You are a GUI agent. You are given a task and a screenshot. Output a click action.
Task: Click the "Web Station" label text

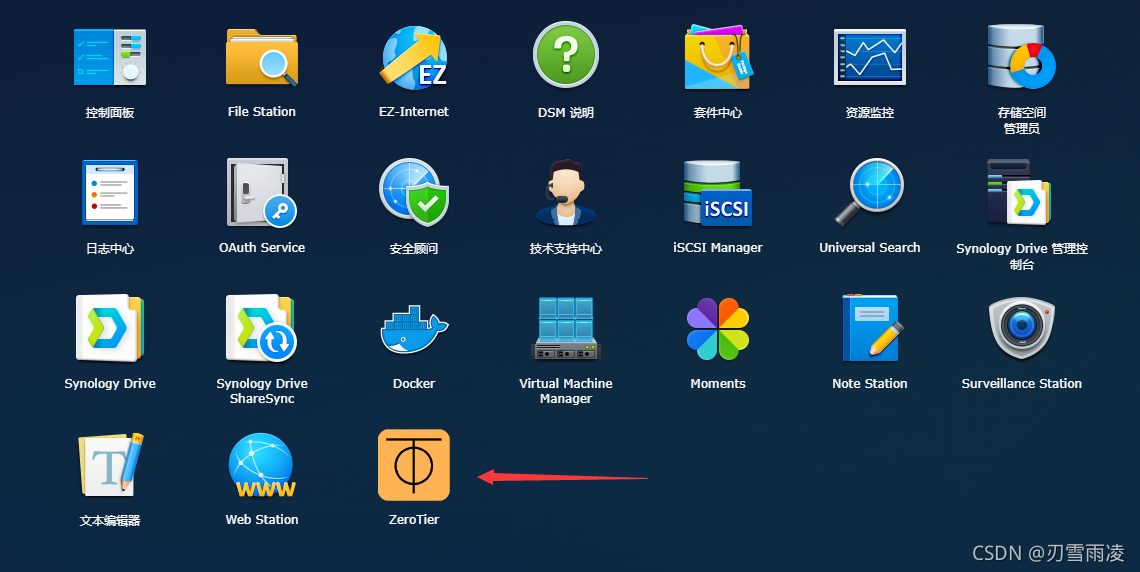(262, 520)
